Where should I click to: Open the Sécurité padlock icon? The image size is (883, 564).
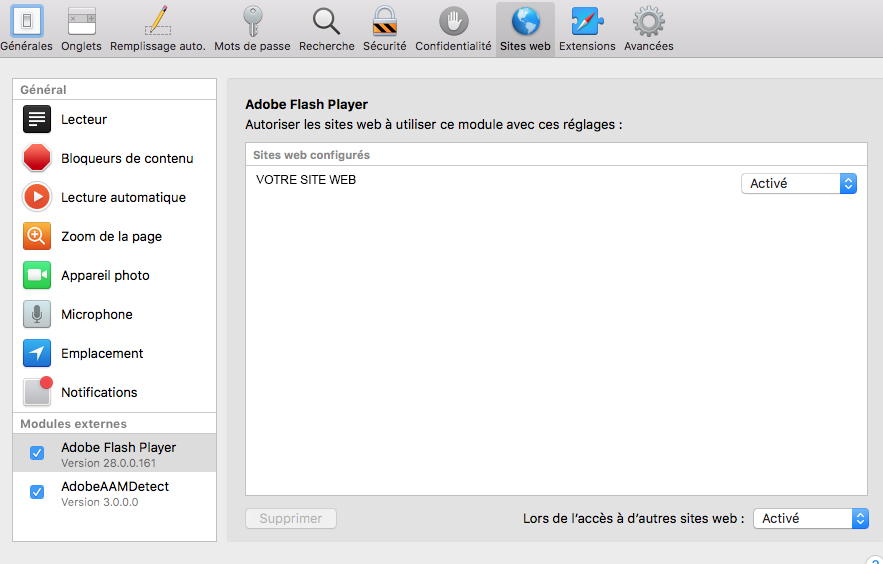385,21
